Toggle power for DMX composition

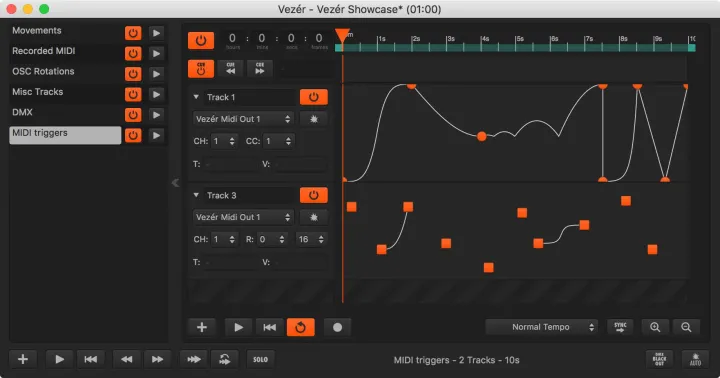pos(133,115)
